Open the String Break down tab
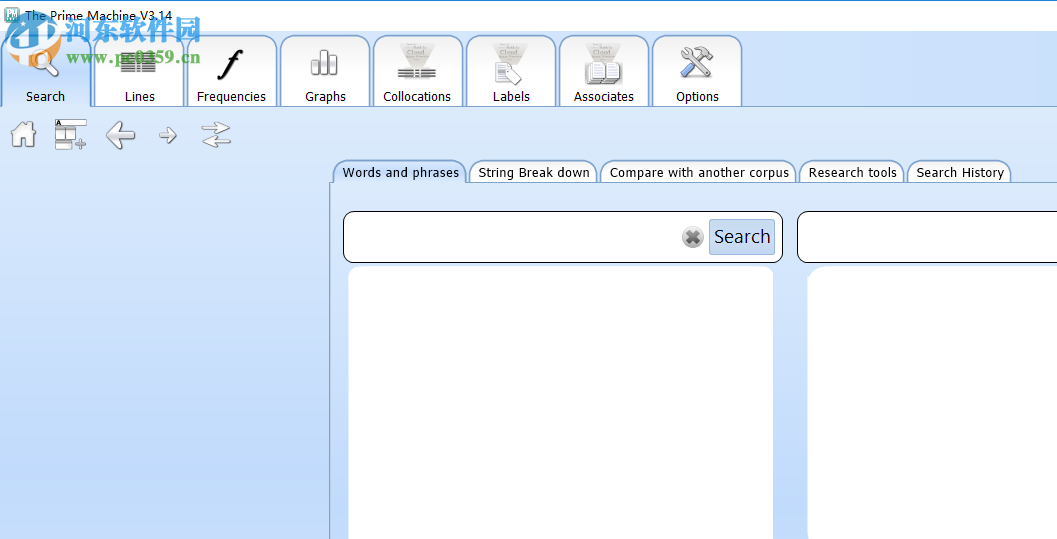 tap(534, 172)
